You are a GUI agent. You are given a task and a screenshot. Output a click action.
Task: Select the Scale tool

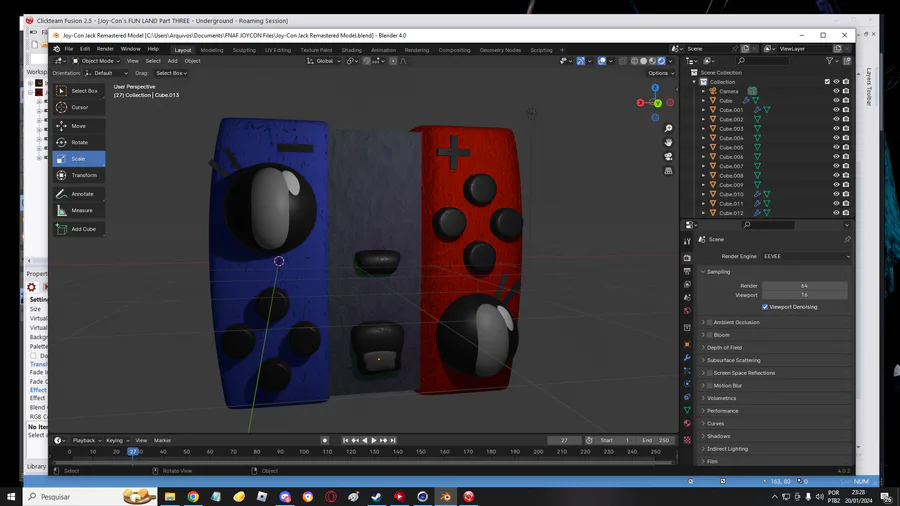[79, 159]
